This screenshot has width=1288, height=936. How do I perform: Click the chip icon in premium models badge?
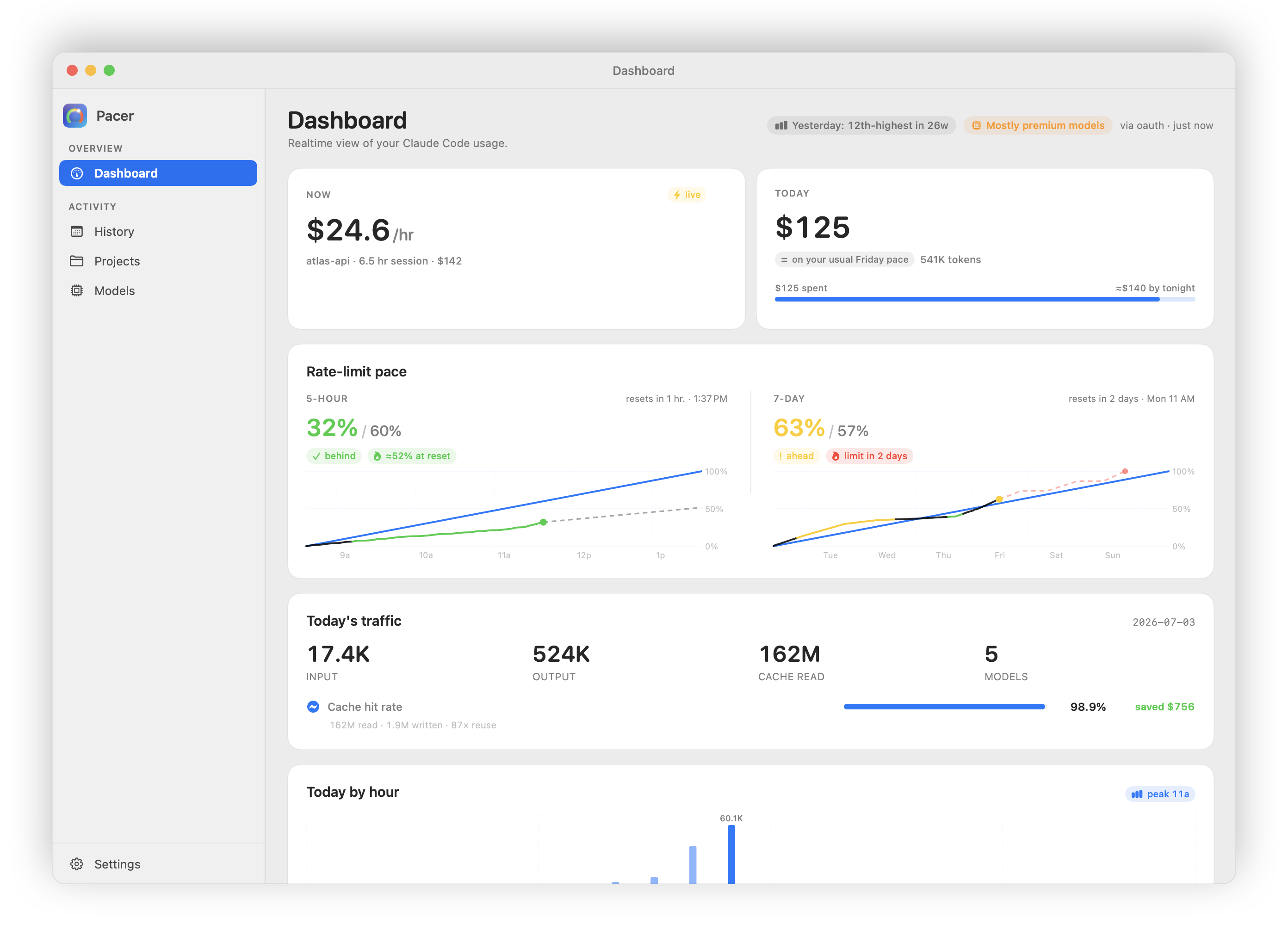pos(976,125)
